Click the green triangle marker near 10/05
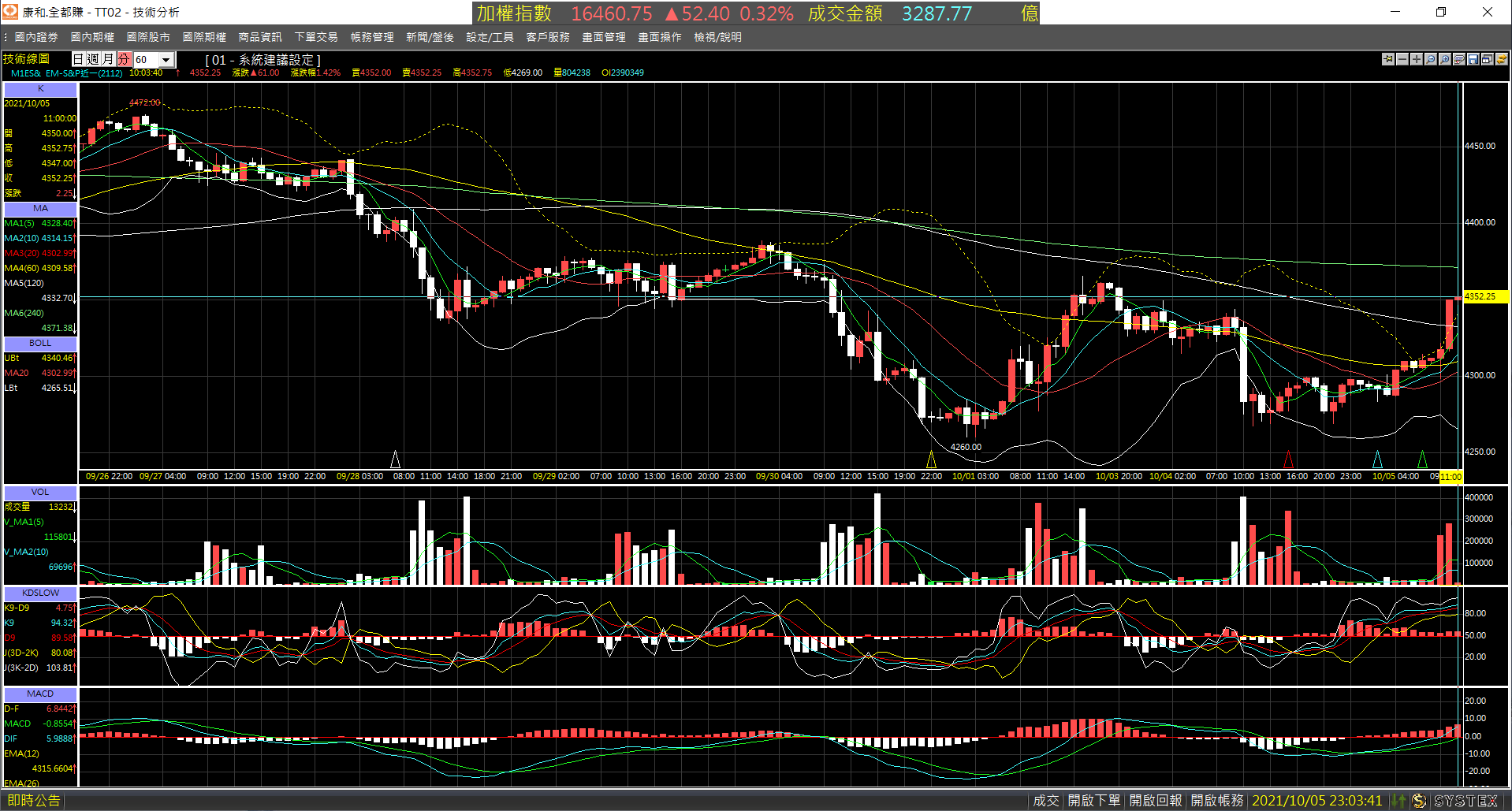 1422,459
